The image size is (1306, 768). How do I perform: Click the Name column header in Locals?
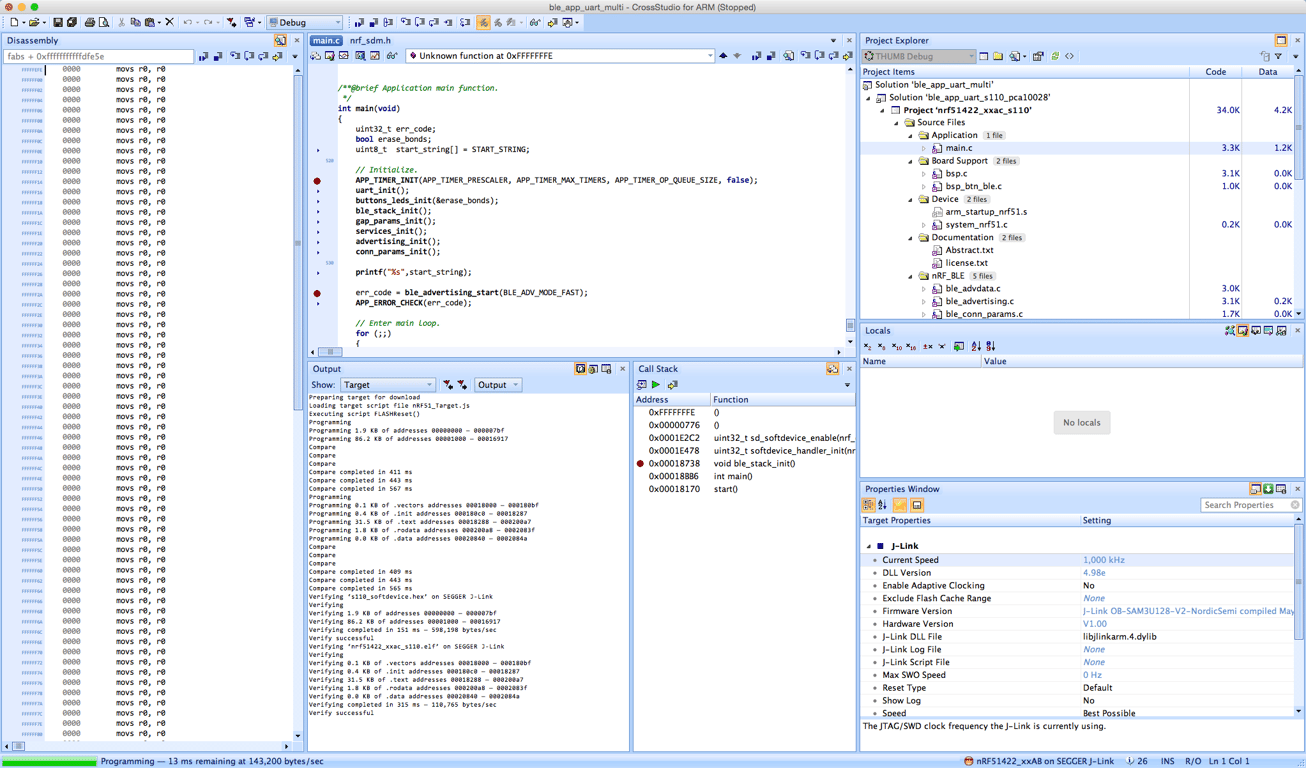pos(920,361)
